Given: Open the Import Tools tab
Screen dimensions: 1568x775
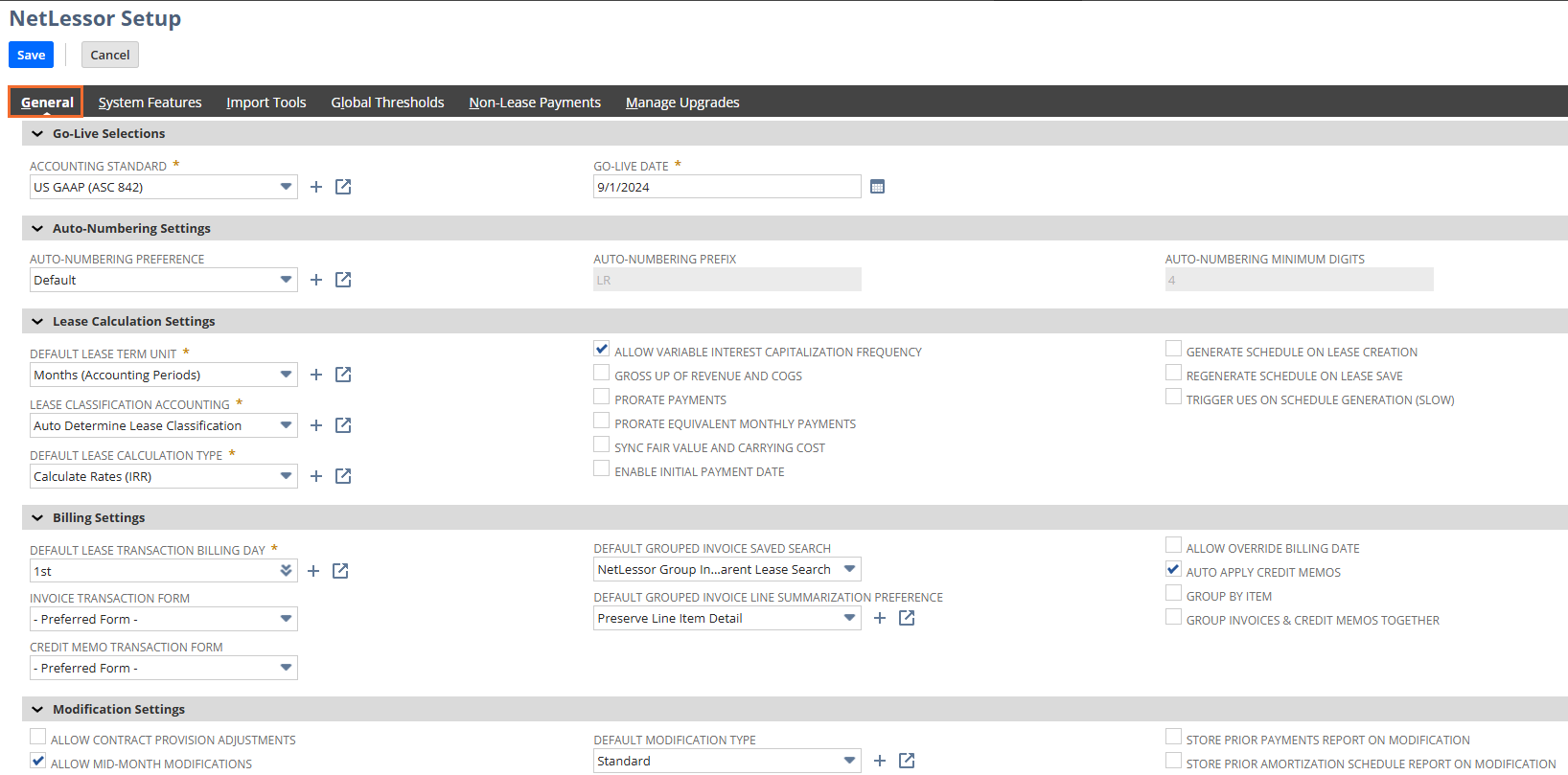Looking at the screenshot, I should tap(266, 103).
